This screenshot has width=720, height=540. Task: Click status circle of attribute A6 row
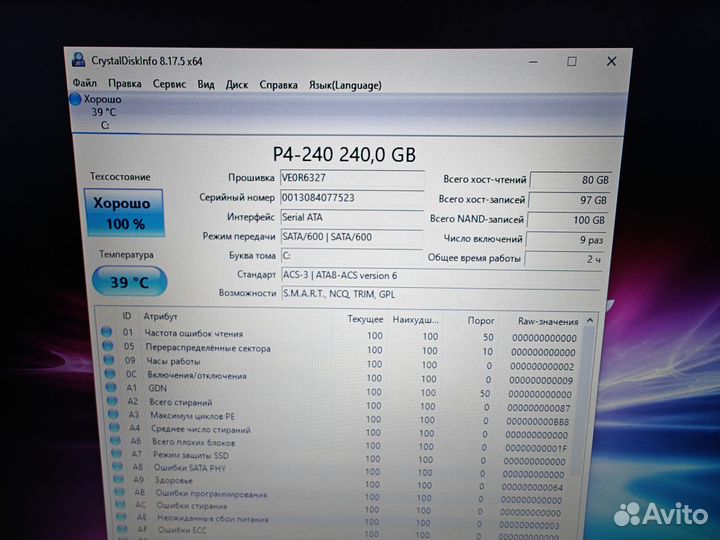click(116, 441)
